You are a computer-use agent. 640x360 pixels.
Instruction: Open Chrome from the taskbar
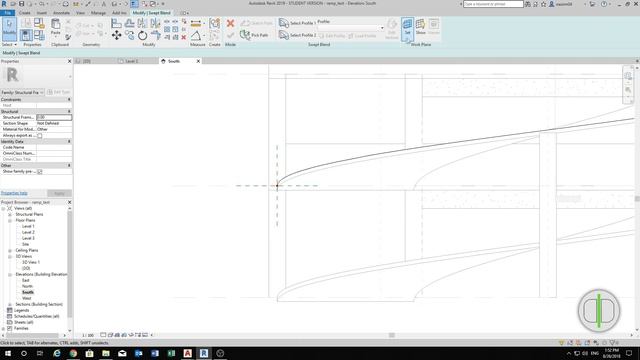click(x=73, y=353)
